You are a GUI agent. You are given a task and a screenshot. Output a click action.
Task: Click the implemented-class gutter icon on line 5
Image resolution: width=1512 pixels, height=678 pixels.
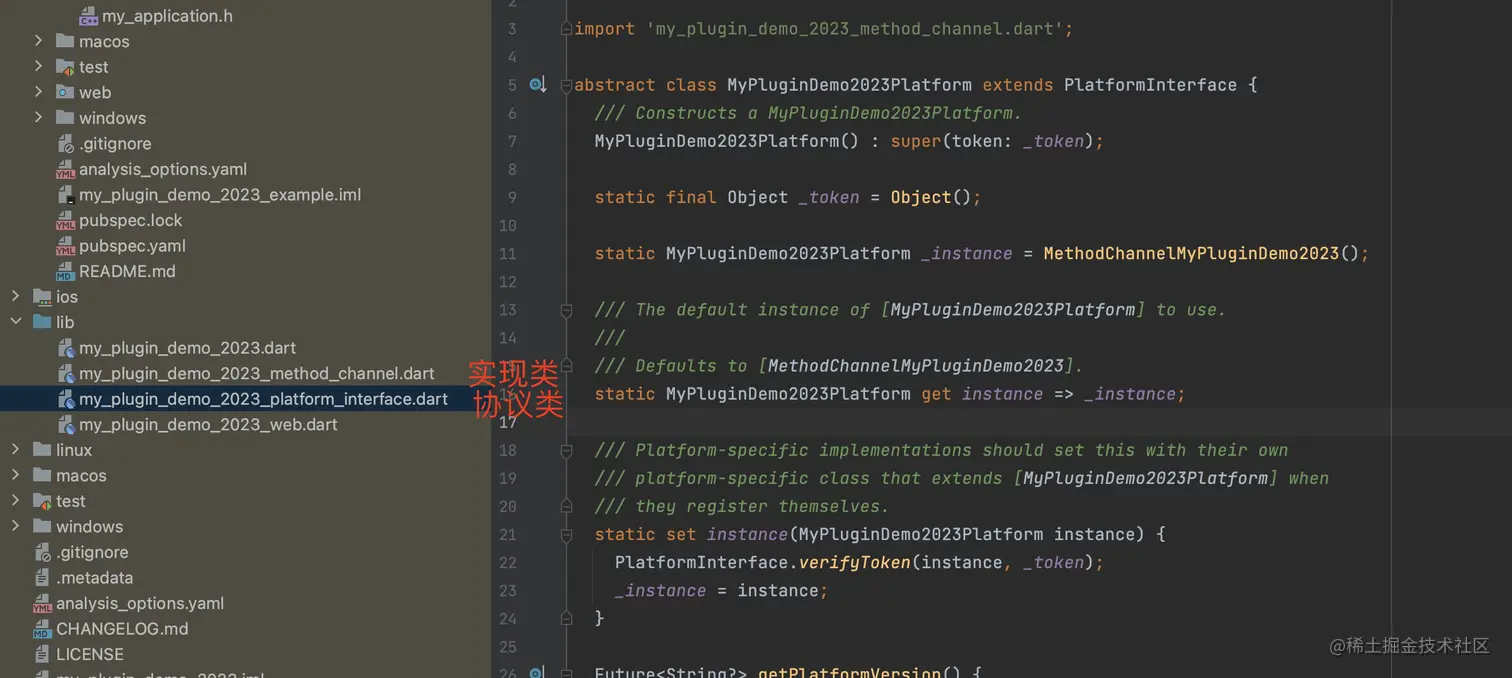click(537, 85)
